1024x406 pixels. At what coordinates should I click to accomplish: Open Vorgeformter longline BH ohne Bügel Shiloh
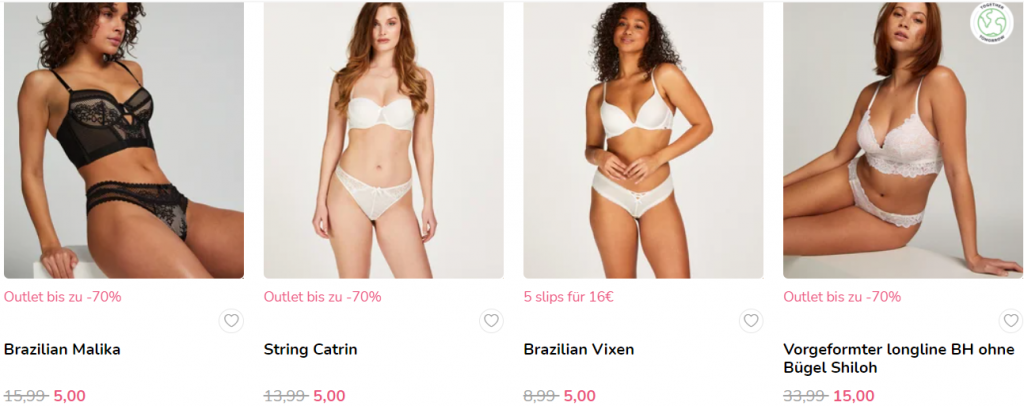[x=899, y=358]
